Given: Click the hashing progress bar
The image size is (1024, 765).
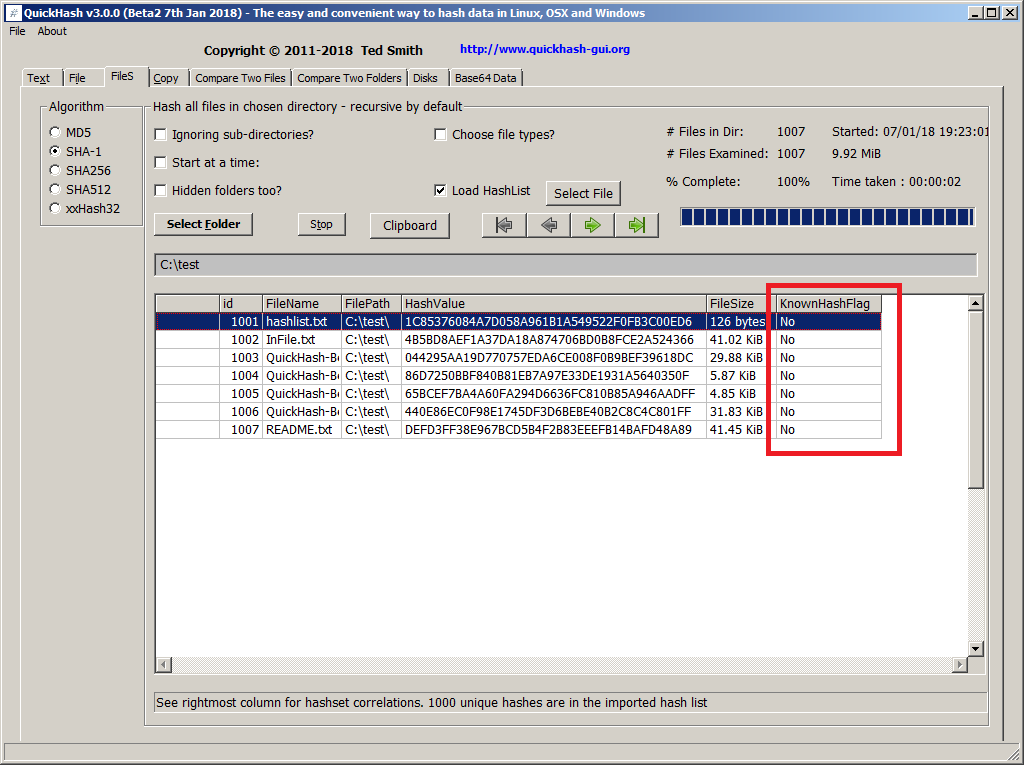Looking at the screenshot, I should point(827,217).
